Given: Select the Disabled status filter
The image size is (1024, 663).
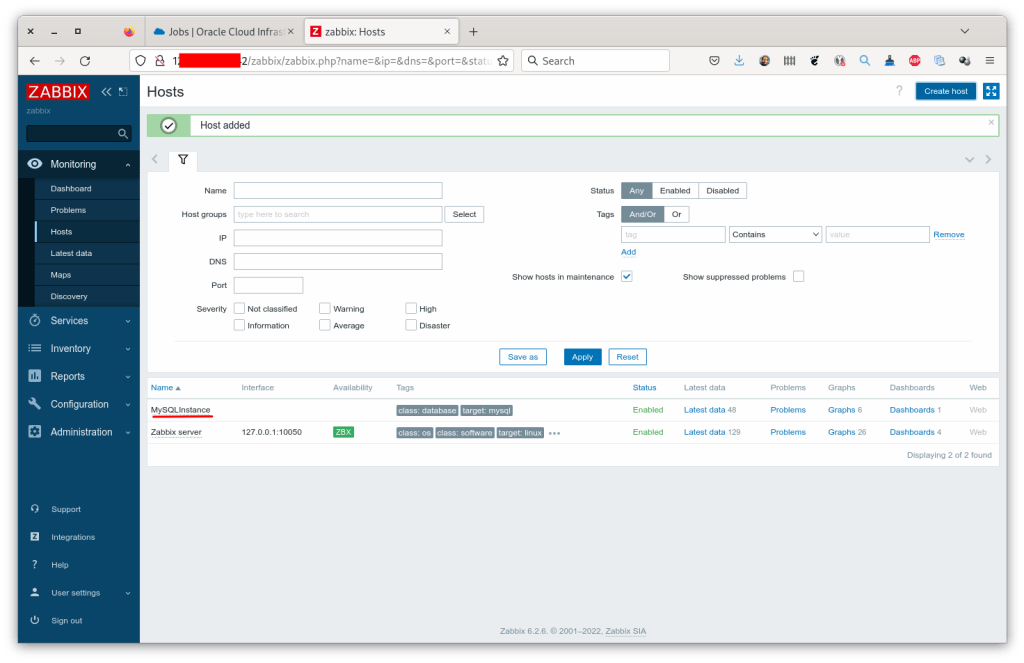Looking at the screenshot, I should [x=722, y=191].
